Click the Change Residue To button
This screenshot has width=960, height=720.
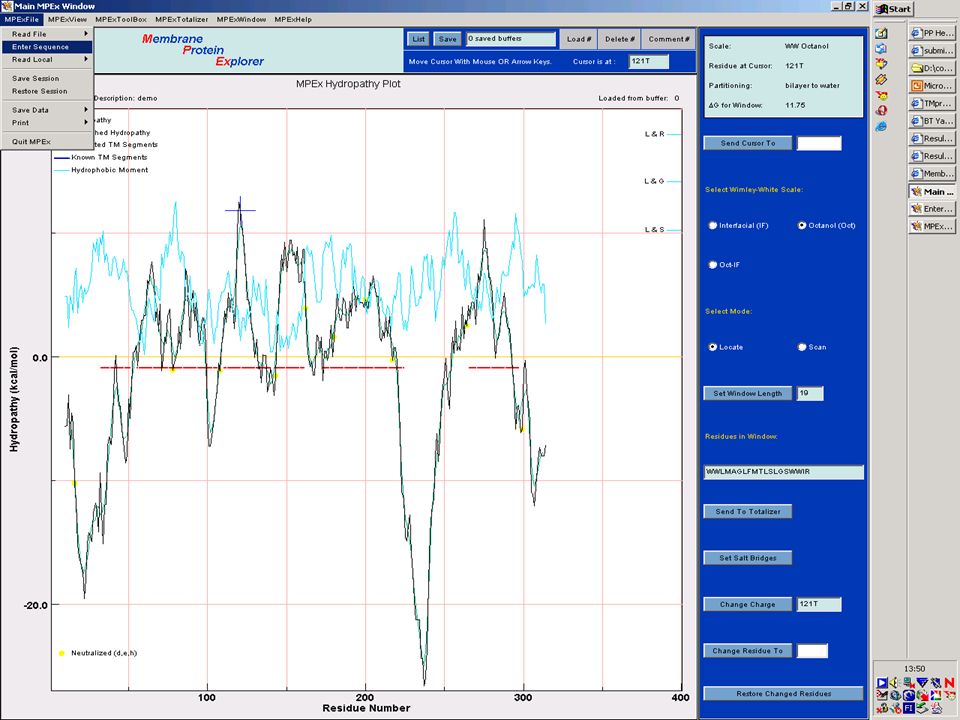point(748,651)
